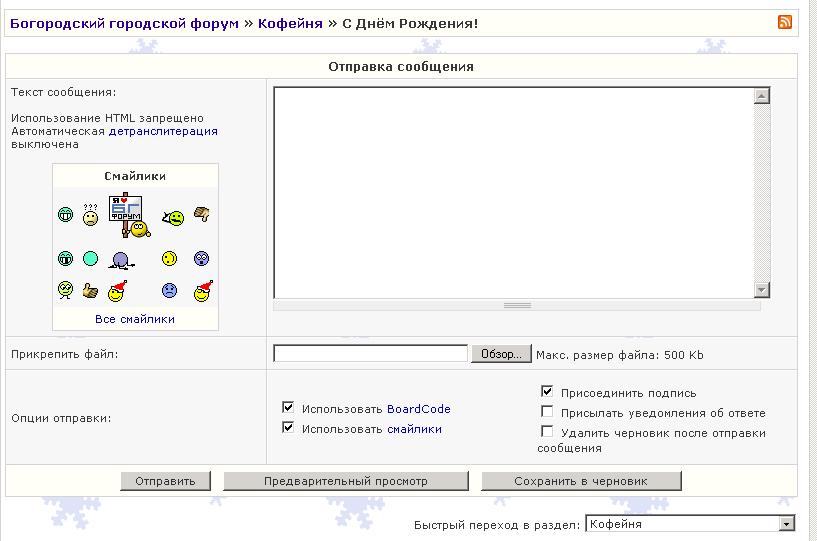The image size is (817, 541).
Task: Click the 'Обзор...' file browse button
Action: (x=500, y=354)
